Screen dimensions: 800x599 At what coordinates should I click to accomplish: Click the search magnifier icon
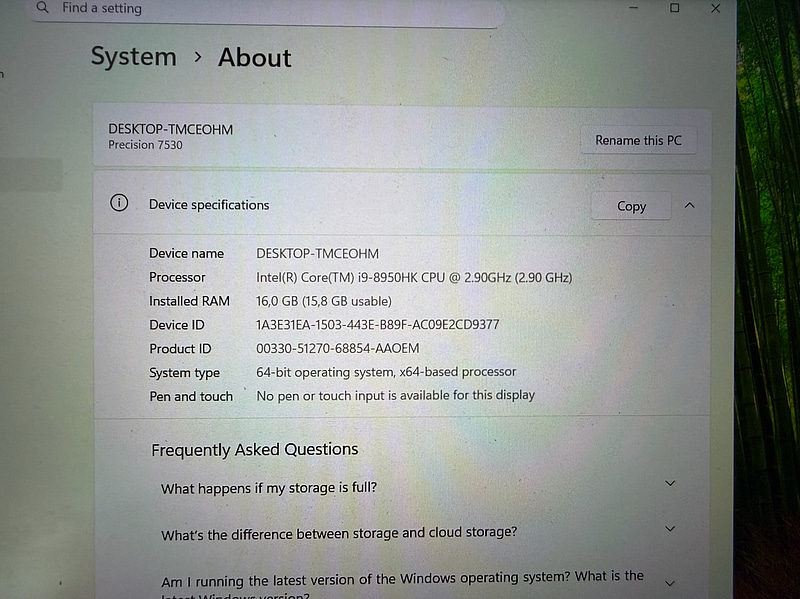[x=42, y=8]
